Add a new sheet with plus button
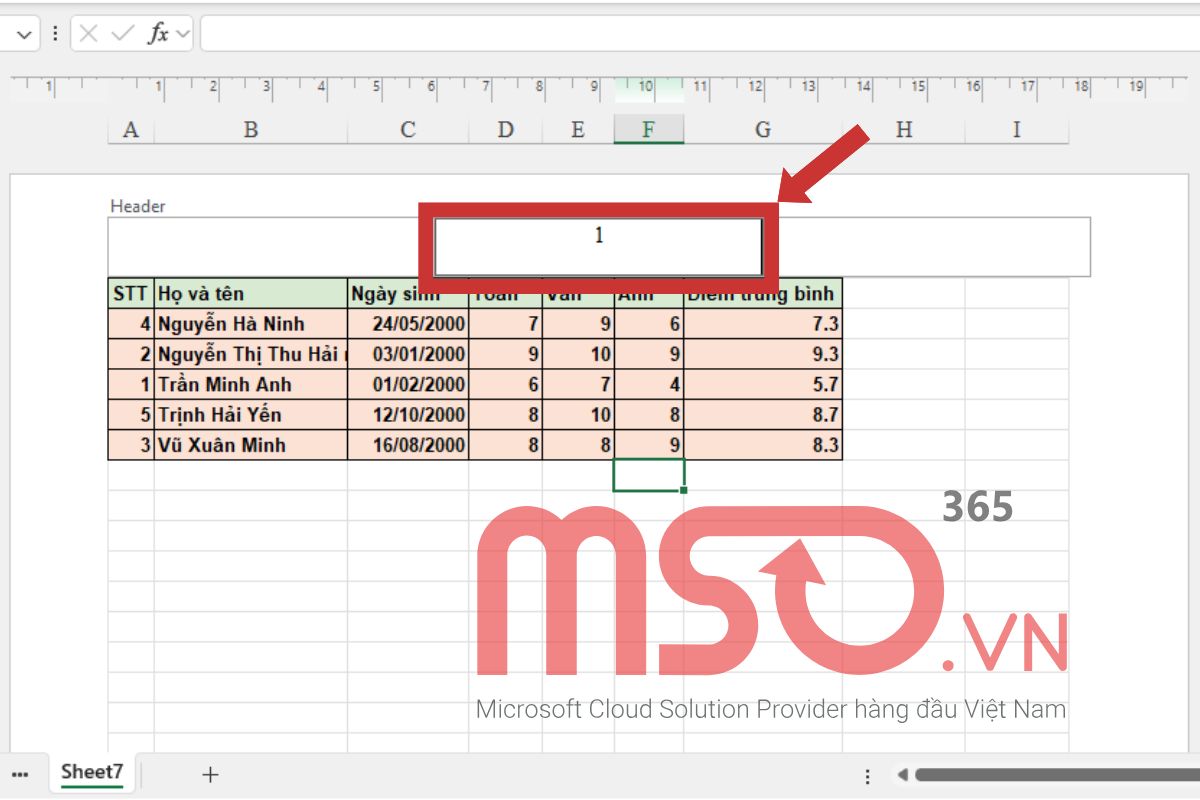Screen dimensions: 1200x800 click(210, 774)
